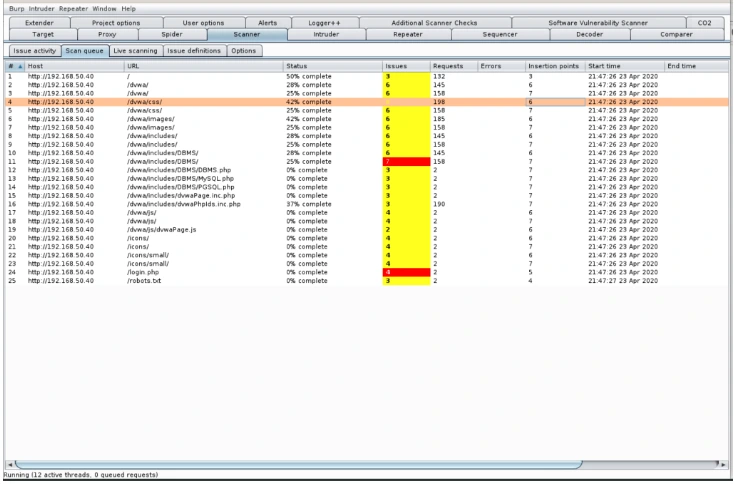Screen dimensions: 734x484
Task: Select the /dvwa/includes/DBMS/PGSQL.php row
Action: pos(367,187)
